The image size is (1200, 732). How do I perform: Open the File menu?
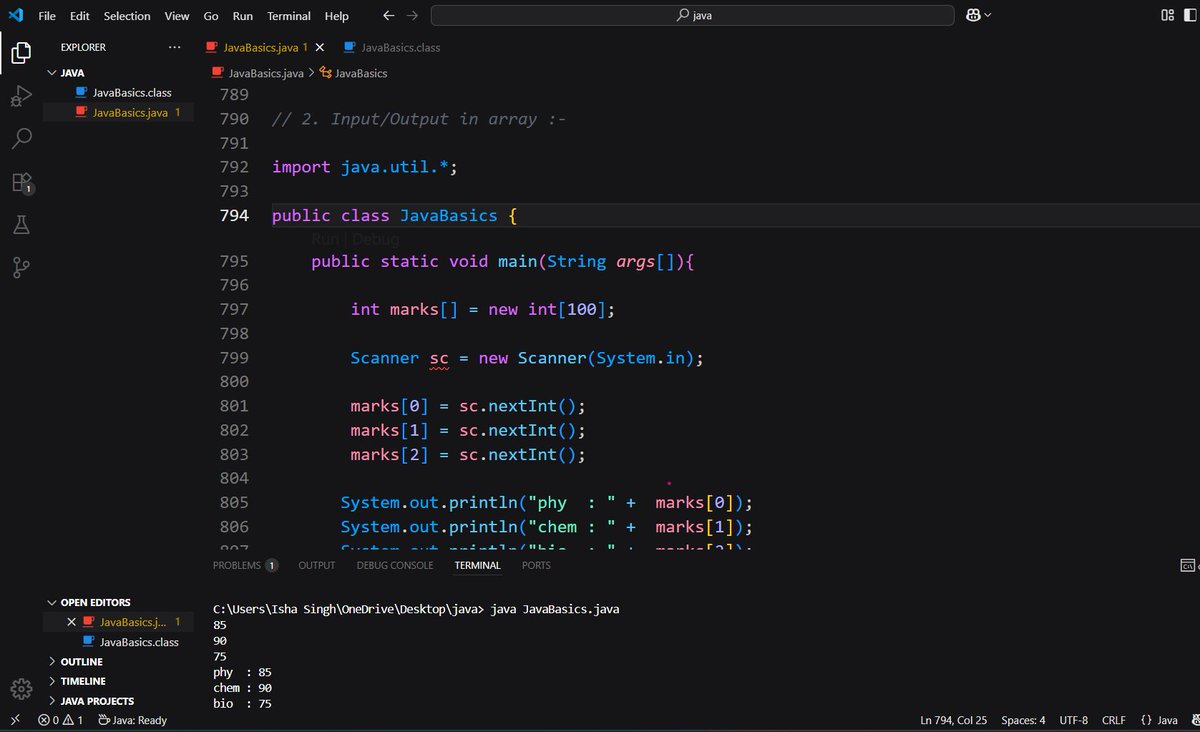pyautogui.click(x=47, y=16)
